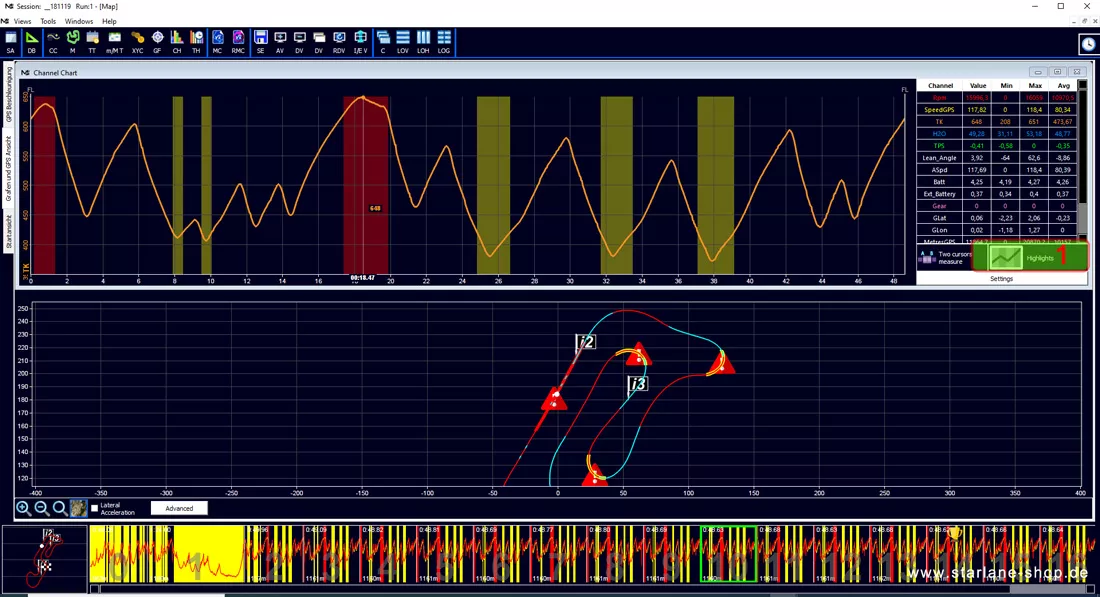Select the GF target icon
The height and width of the screenshot is (597, 1100).
point(157,42)
